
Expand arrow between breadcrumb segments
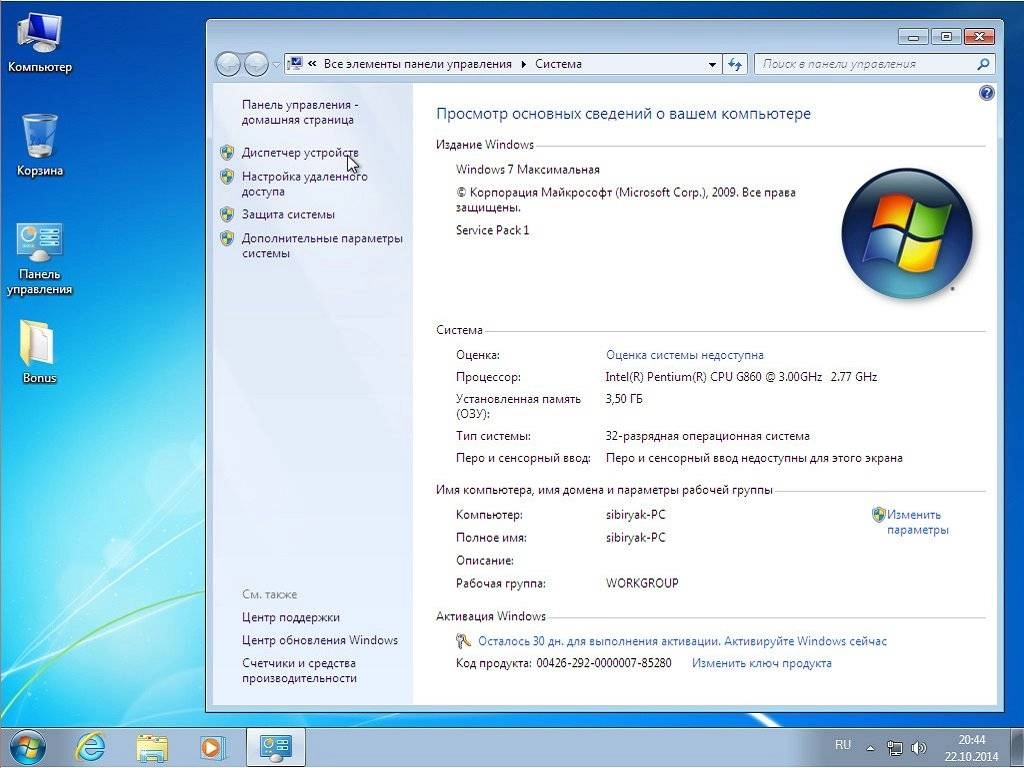click(524, 64)
